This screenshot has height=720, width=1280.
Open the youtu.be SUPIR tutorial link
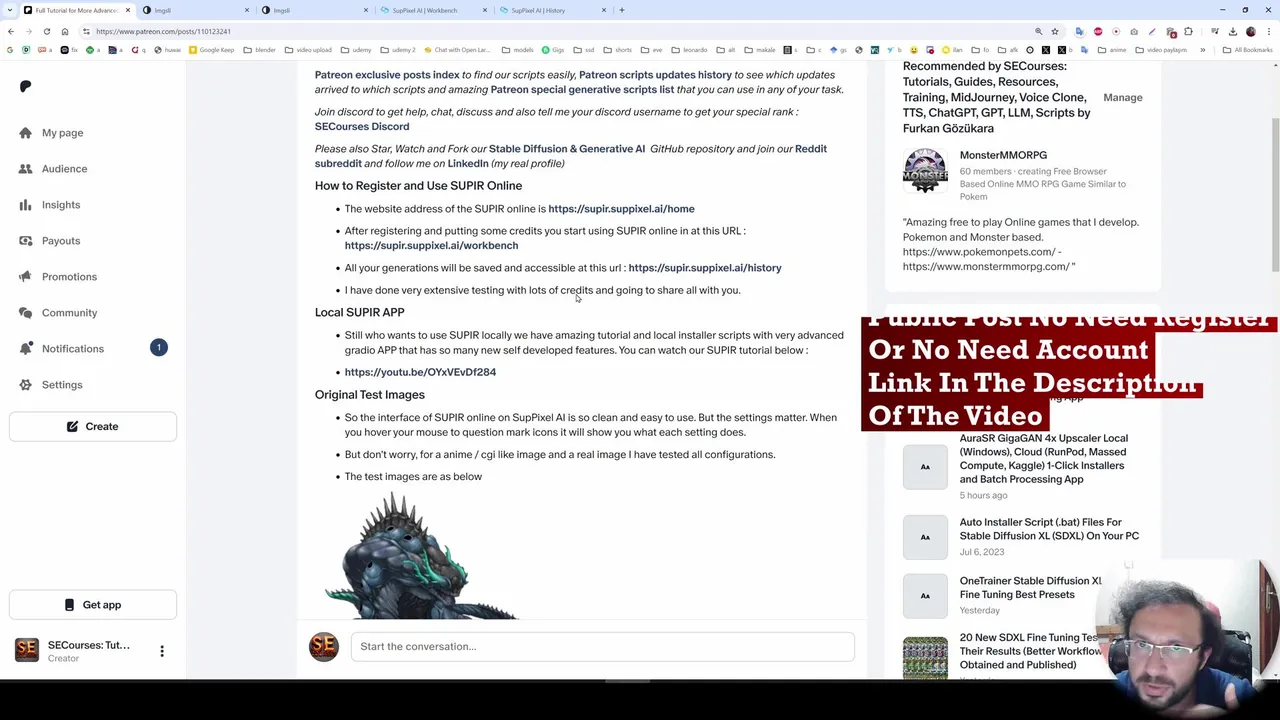420,372
